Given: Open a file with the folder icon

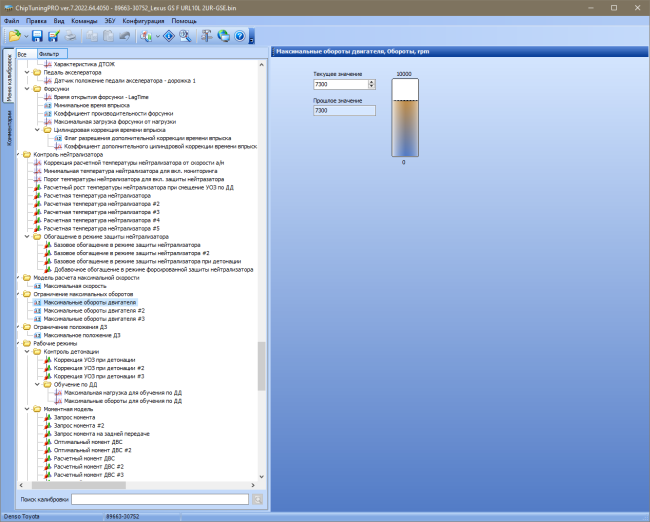Looking at the screenshot, I should point(14,36).
